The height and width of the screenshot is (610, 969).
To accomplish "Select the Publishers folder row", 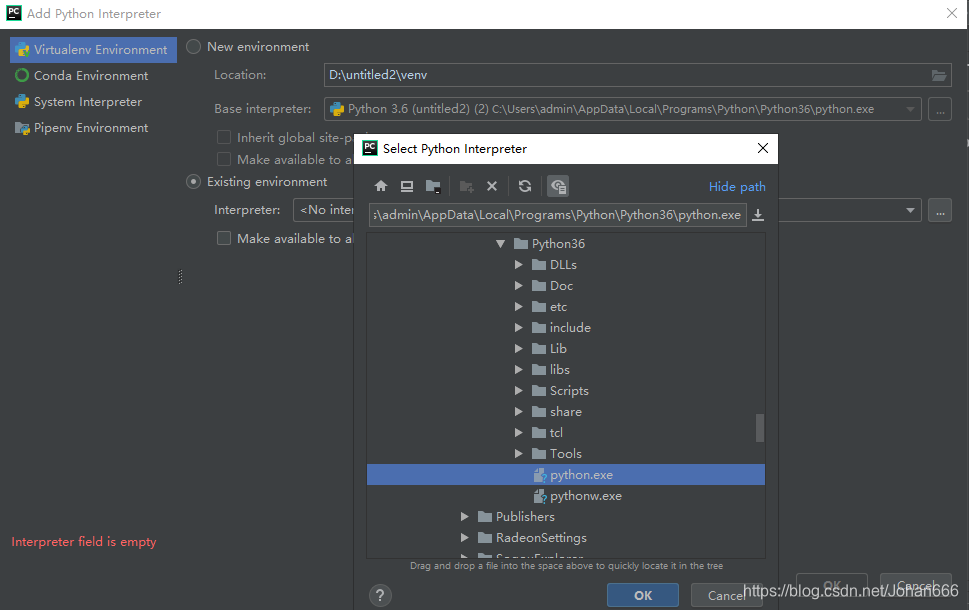I will 565,517.
